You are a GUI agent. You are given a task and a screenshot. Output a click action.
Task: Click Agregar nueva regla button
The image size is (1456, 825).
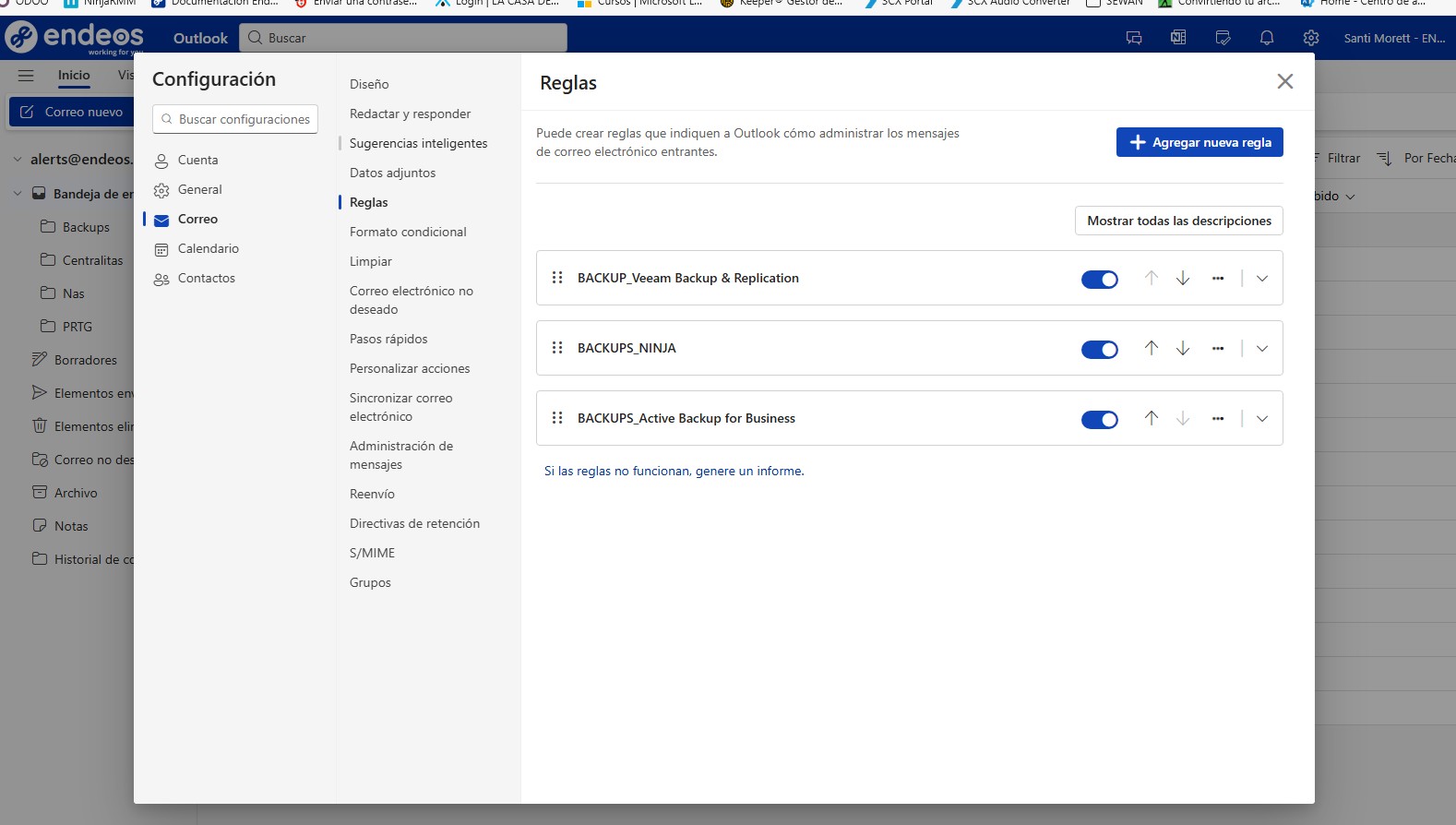1199,142
